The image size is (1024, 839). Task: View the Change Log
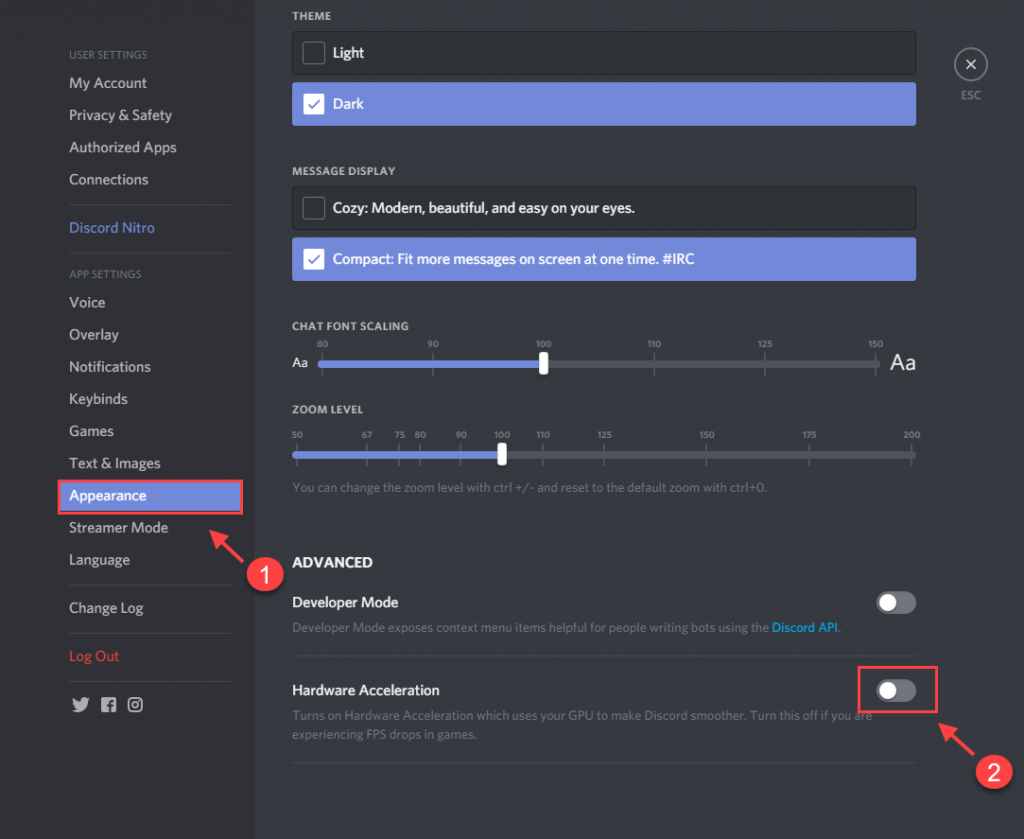[106, 609]
